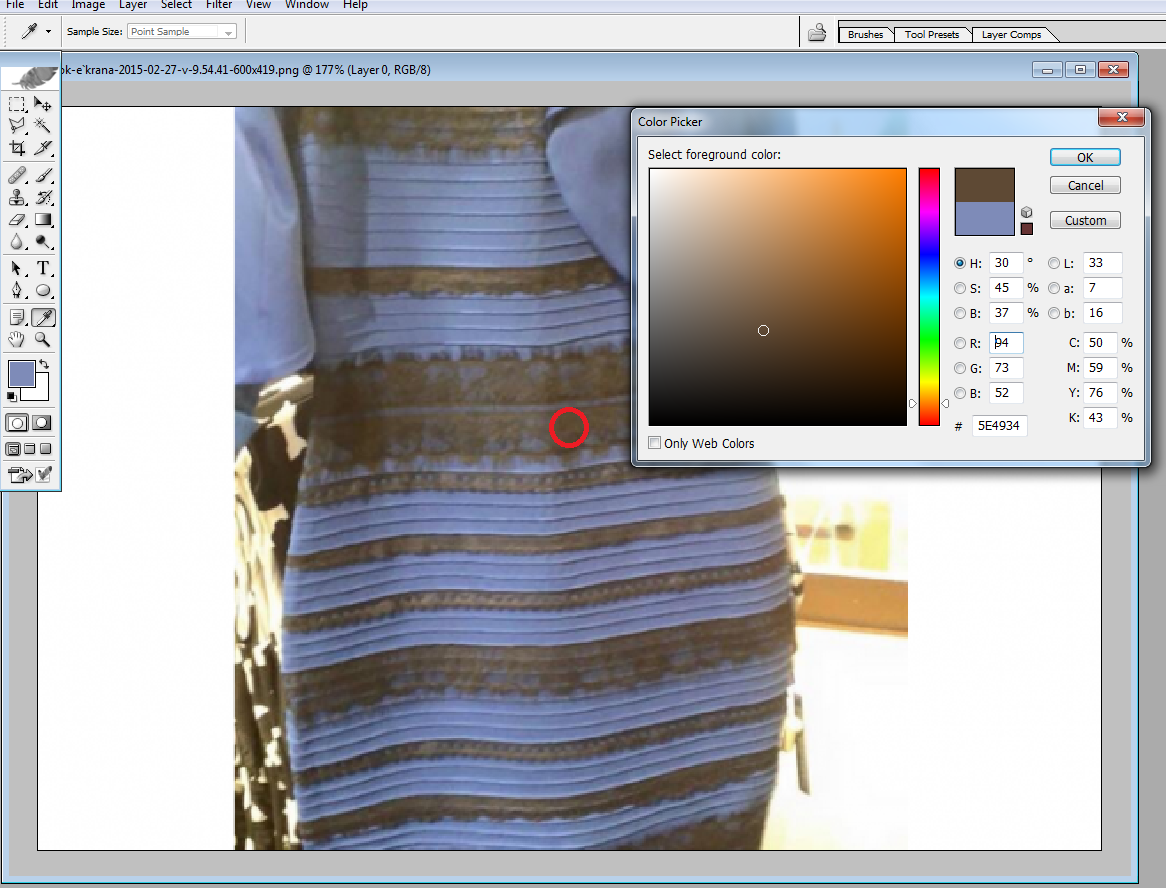Select the Polygonal Lasso tool

(x=17, y=126)
